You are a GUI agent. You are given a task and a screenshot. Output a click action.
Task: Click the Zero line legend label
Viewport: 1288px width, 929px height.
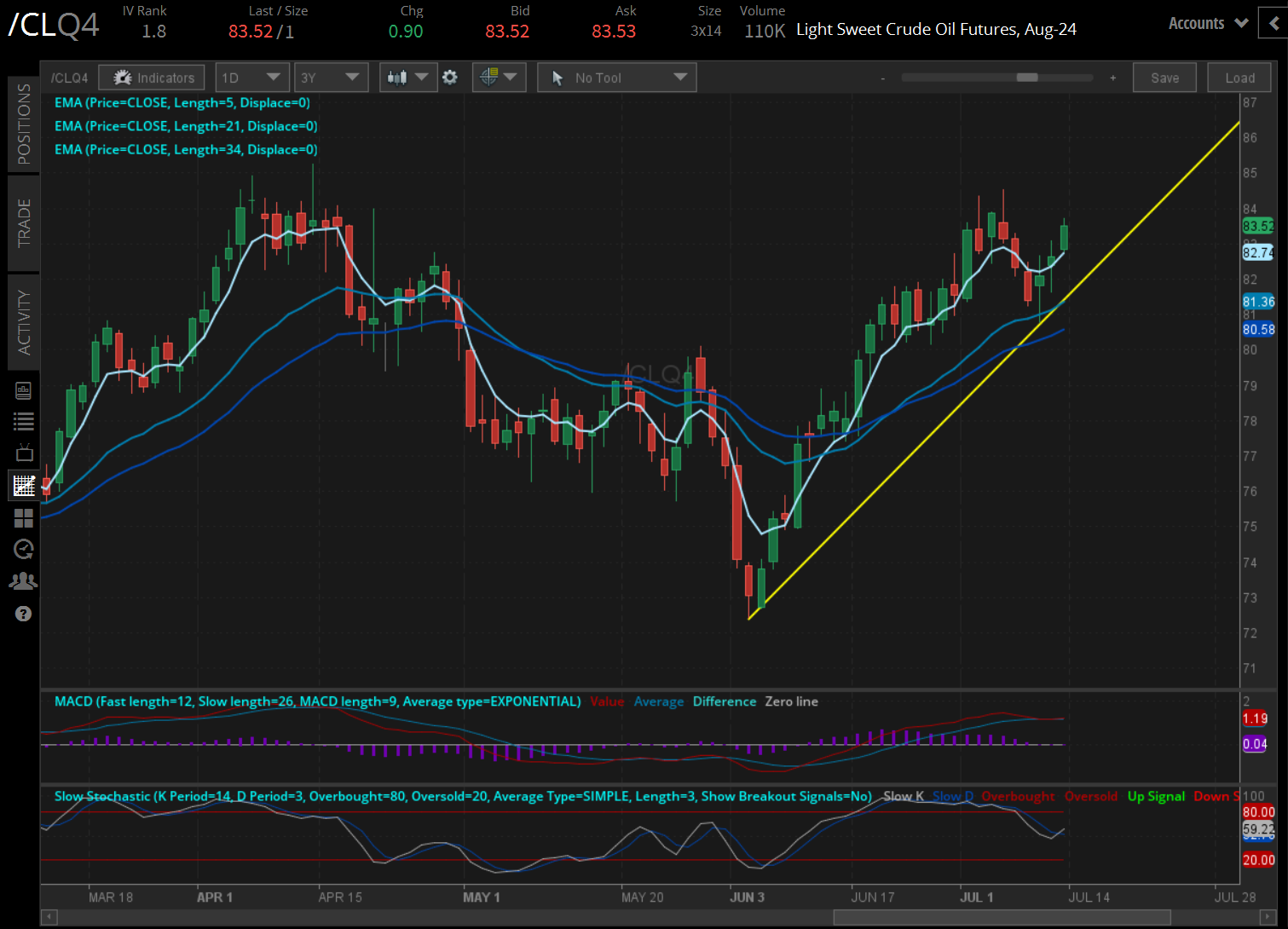click(791, 701)
